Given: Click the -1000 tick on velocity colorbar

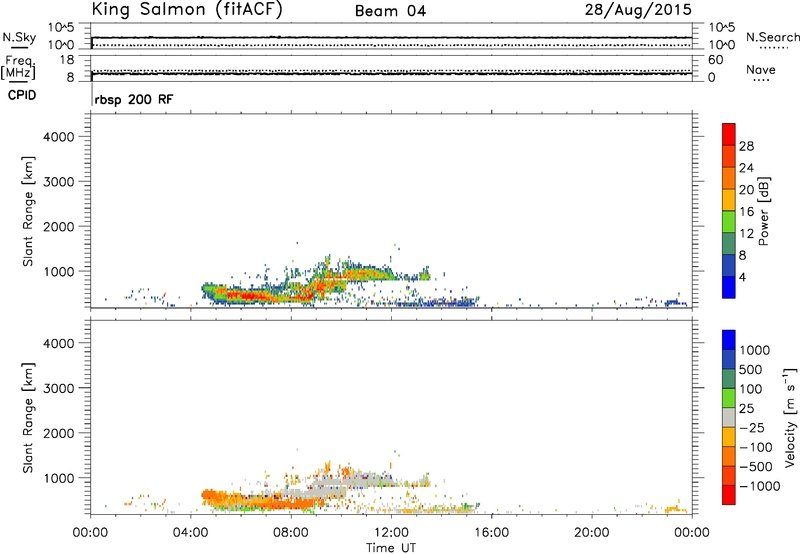Looking at the screenshot, I should (x=759, y=486).
